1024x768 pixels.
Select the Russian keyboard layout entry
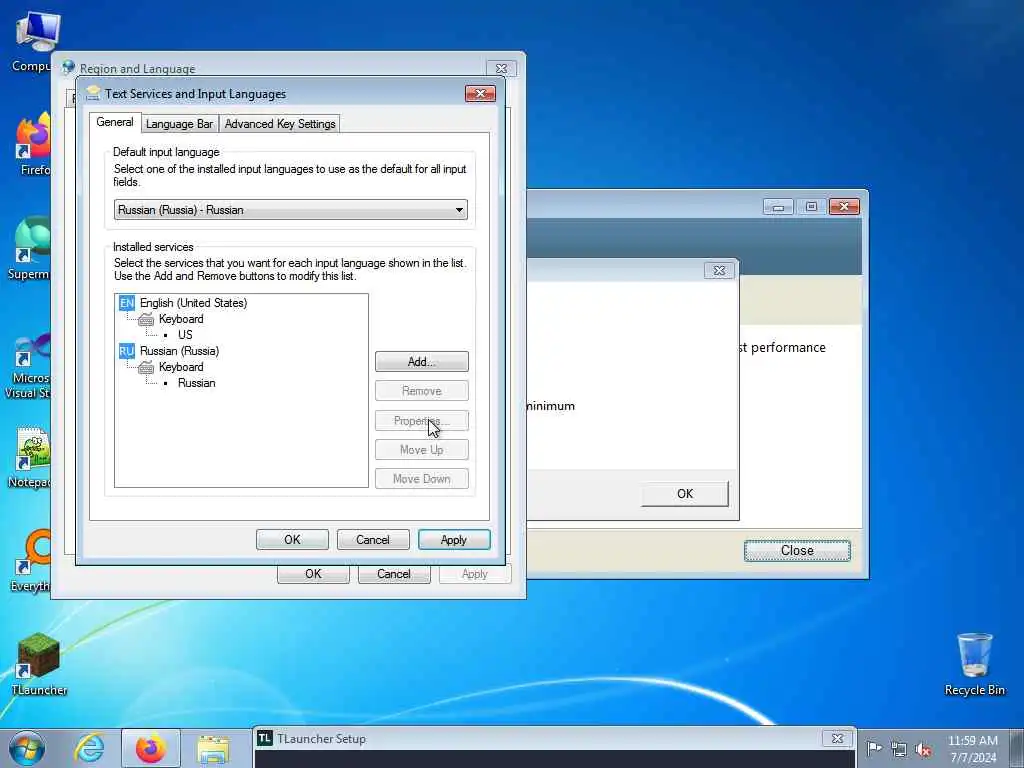[197, 383]
